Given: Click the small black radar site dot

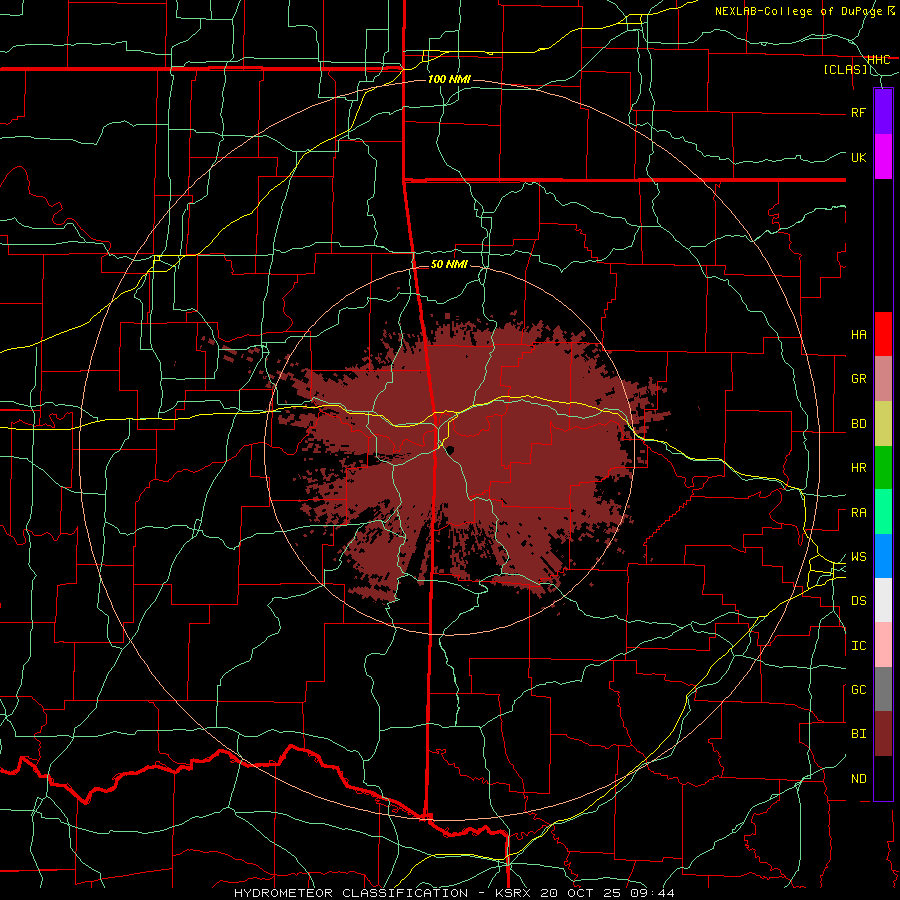Looking at the screenshot, I should pos(451,449).
